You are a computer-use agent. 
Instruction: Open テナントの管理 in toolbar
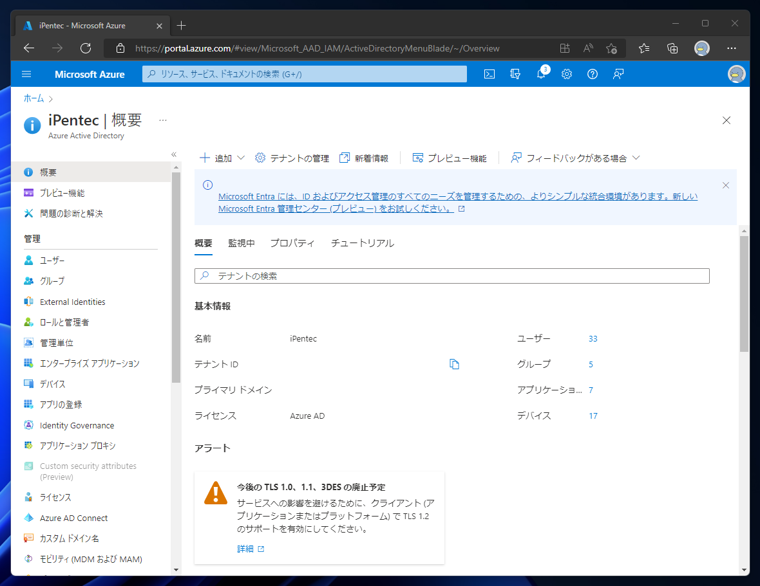[292, 158]
